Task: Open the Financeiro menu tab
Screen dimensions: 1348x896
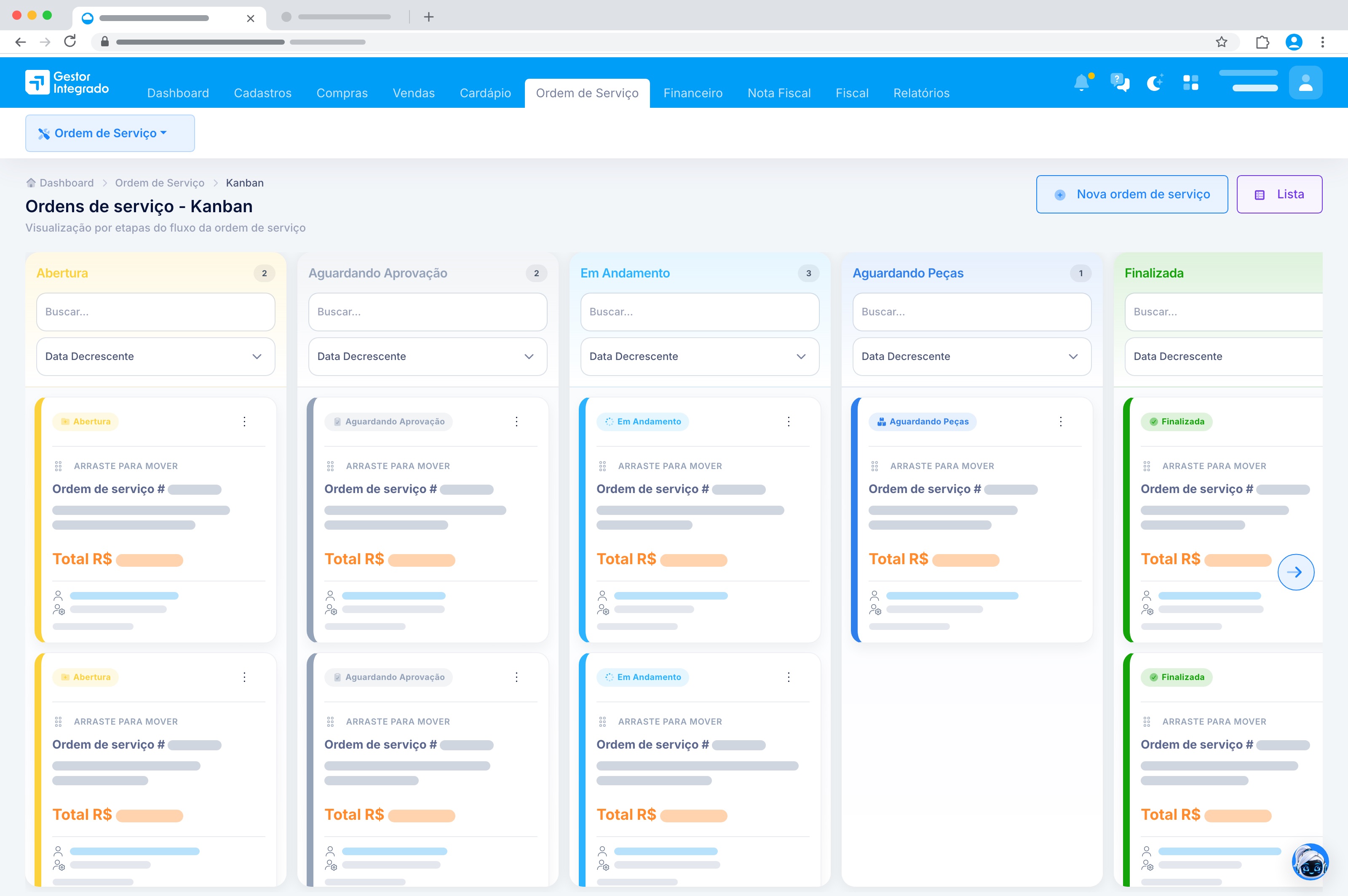Action: point(693,93)
